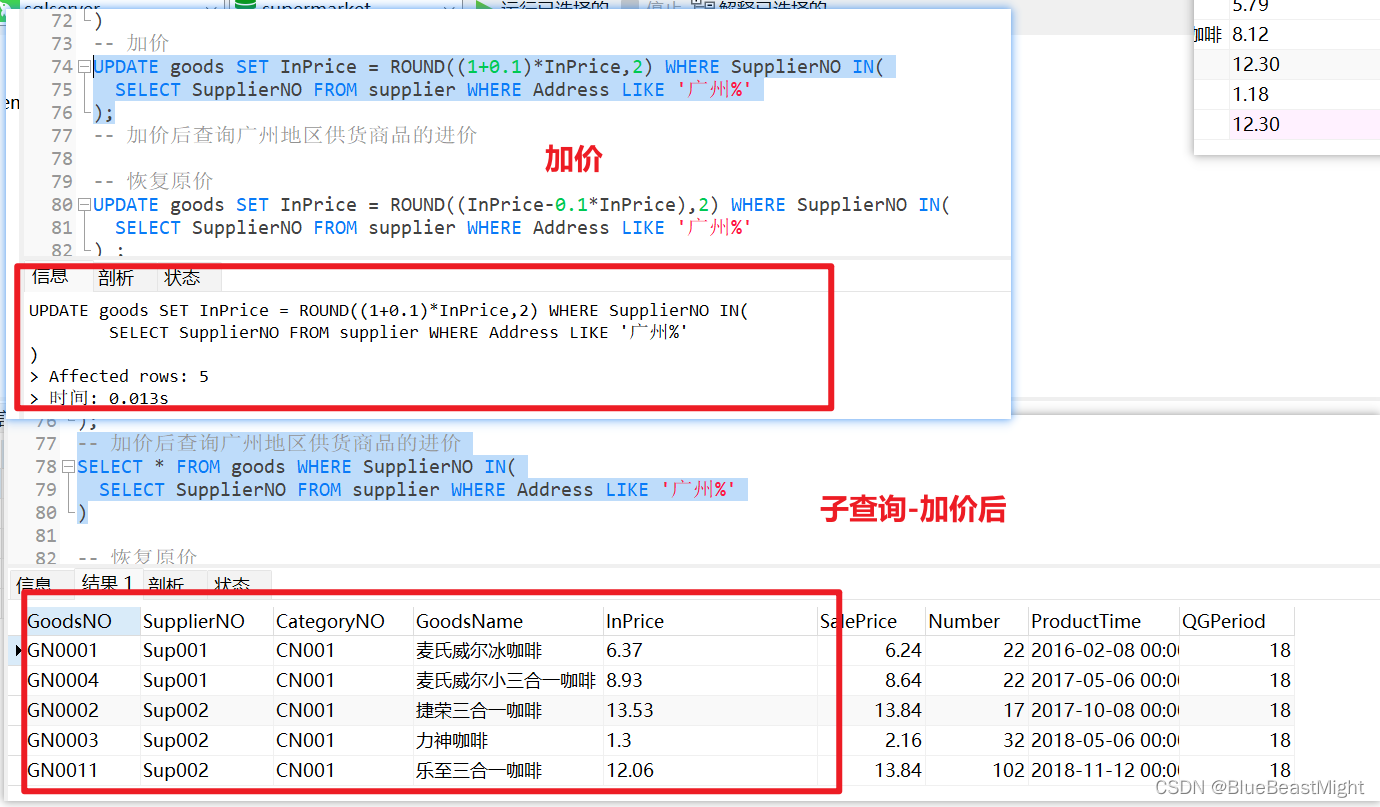
Task: Select the Number column header
Action: click(977, 621)
